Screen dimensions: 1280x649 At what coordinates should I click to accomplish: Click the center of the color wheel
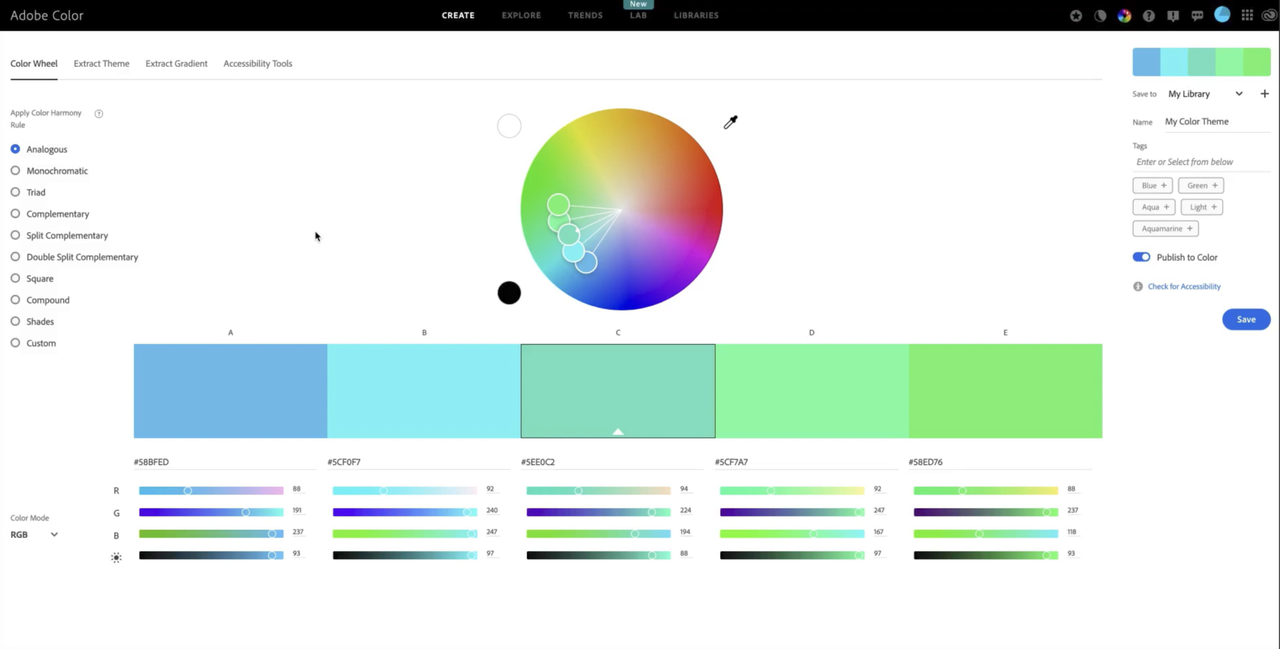tap(621, 209)
